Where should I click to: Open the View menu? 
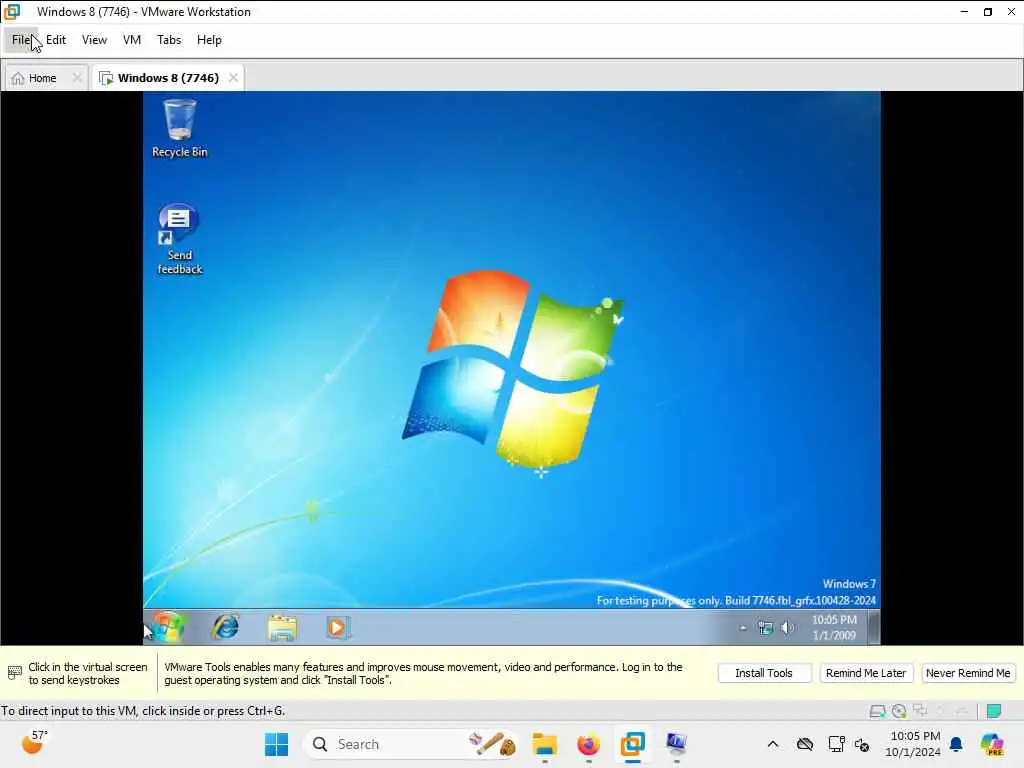pos(94,40)
